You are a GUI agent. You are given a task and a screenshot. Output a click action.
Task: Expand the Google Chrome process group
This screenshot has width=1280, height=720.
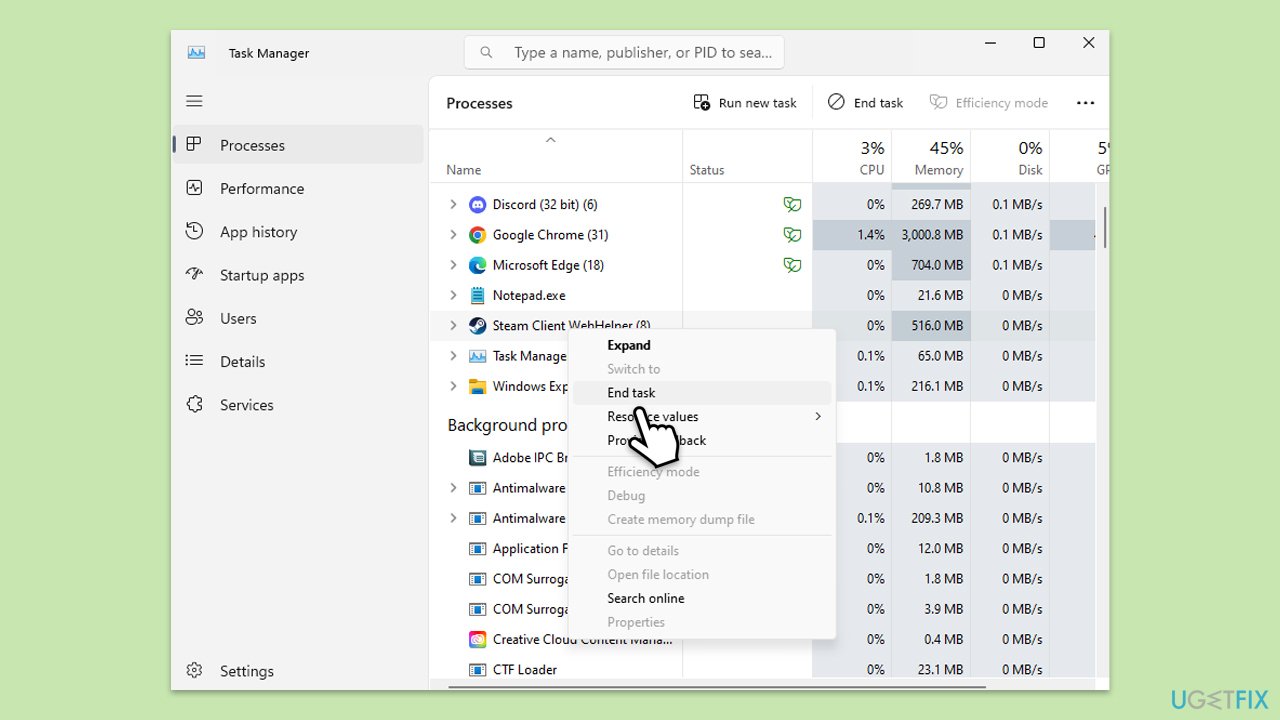(453, 235)
